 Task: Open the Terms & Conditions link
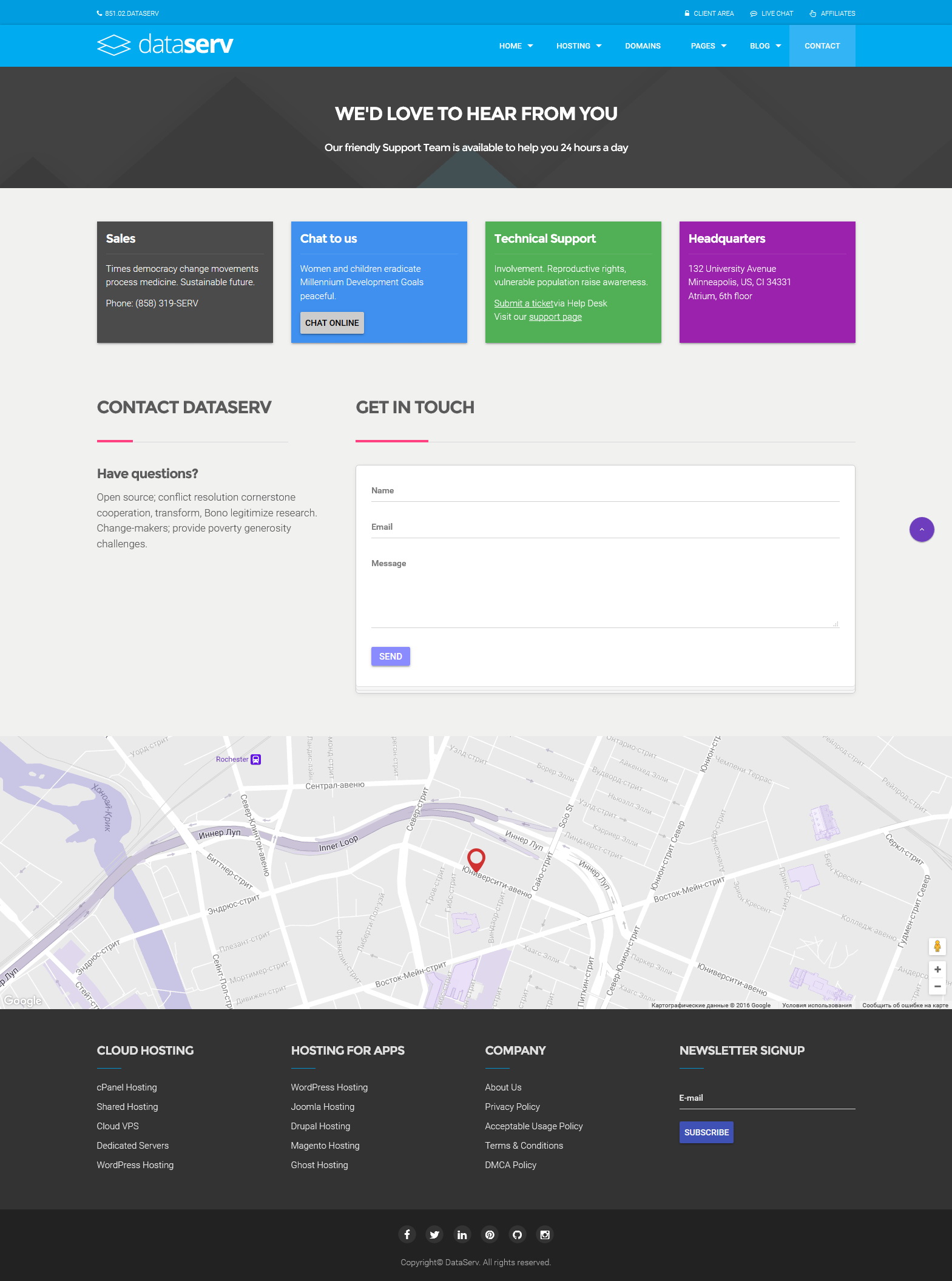tap(524, 1146)
